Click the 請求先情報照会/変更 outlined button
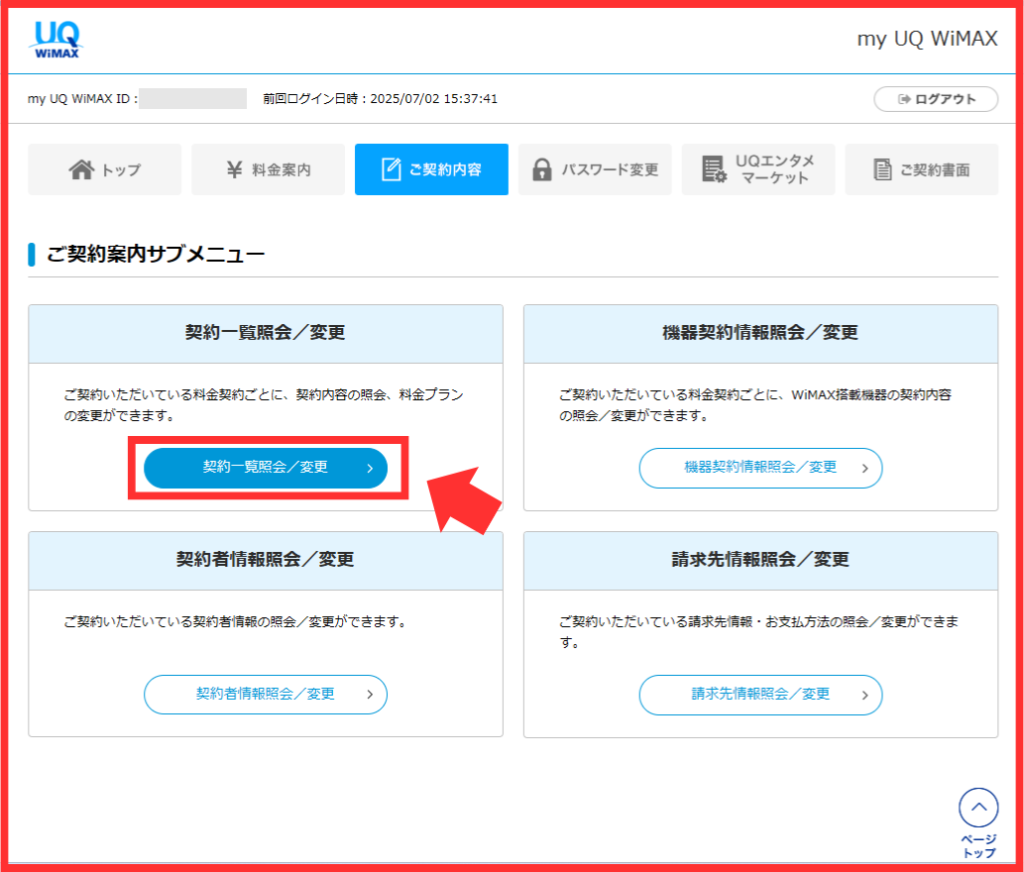This screenshot has height=872, width=1024. [x=760, y=694]
